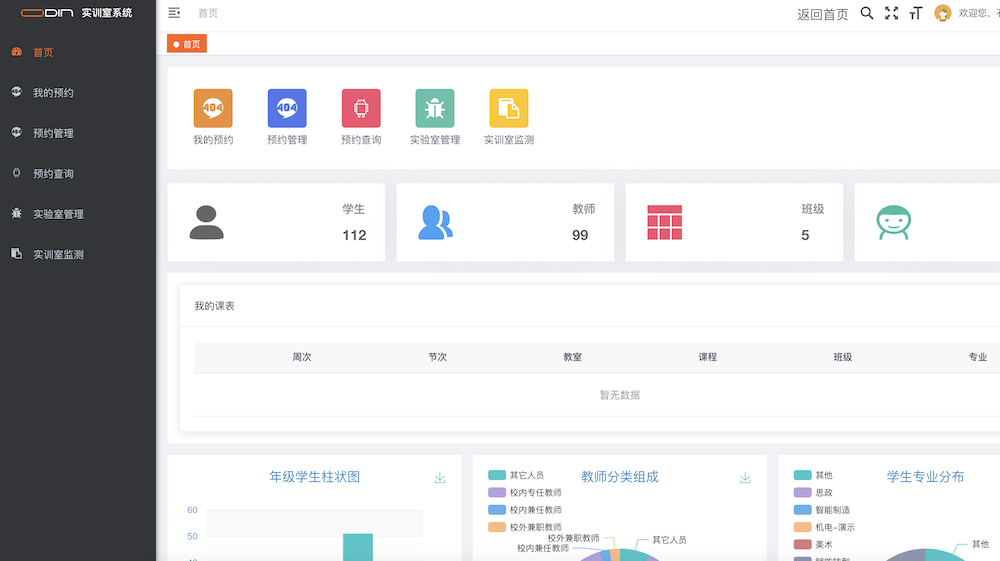
Task: Click 学生专业分布 chart title
Action: pyautogui.click(x=925, y=477)
